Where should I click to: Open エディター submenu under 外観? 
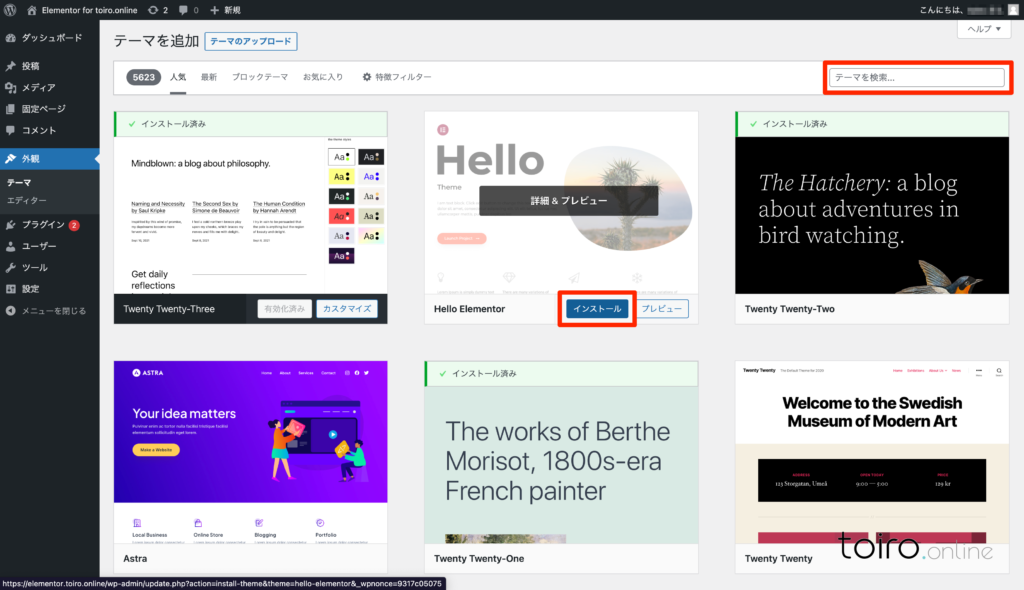[x=27, y=201]
